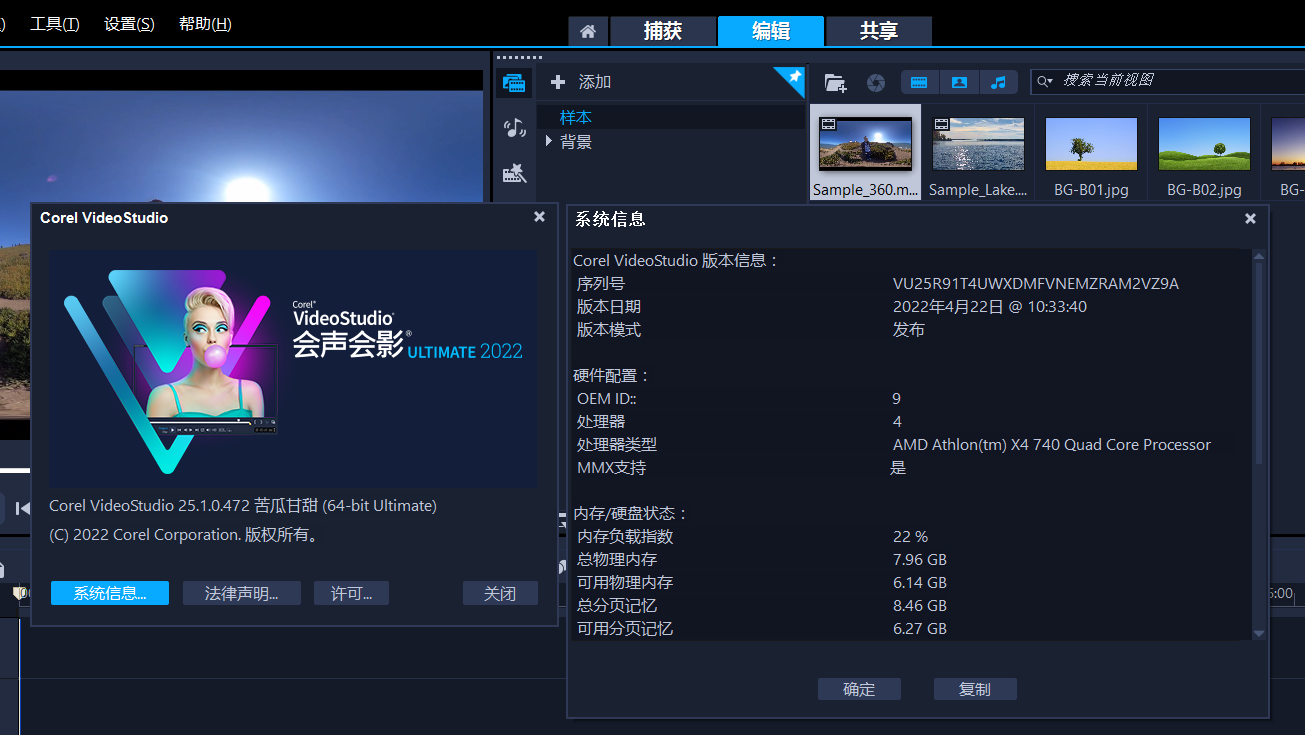Click the system info vertical scrollbar thumb
The image size is (1305, 735).
(x=1258, y=365)
